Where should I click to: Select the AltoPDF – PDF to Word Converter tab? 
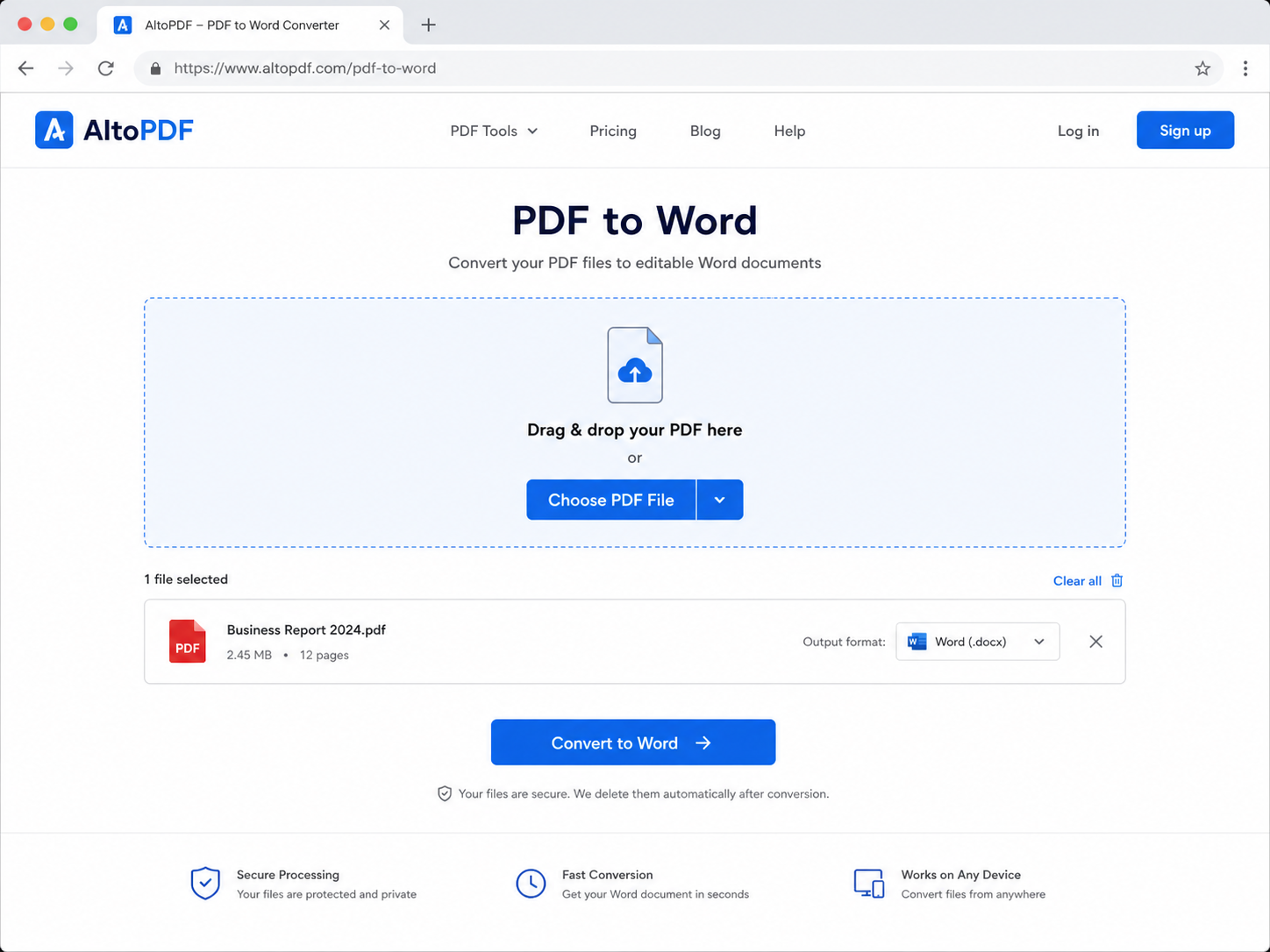pos(250,25)
